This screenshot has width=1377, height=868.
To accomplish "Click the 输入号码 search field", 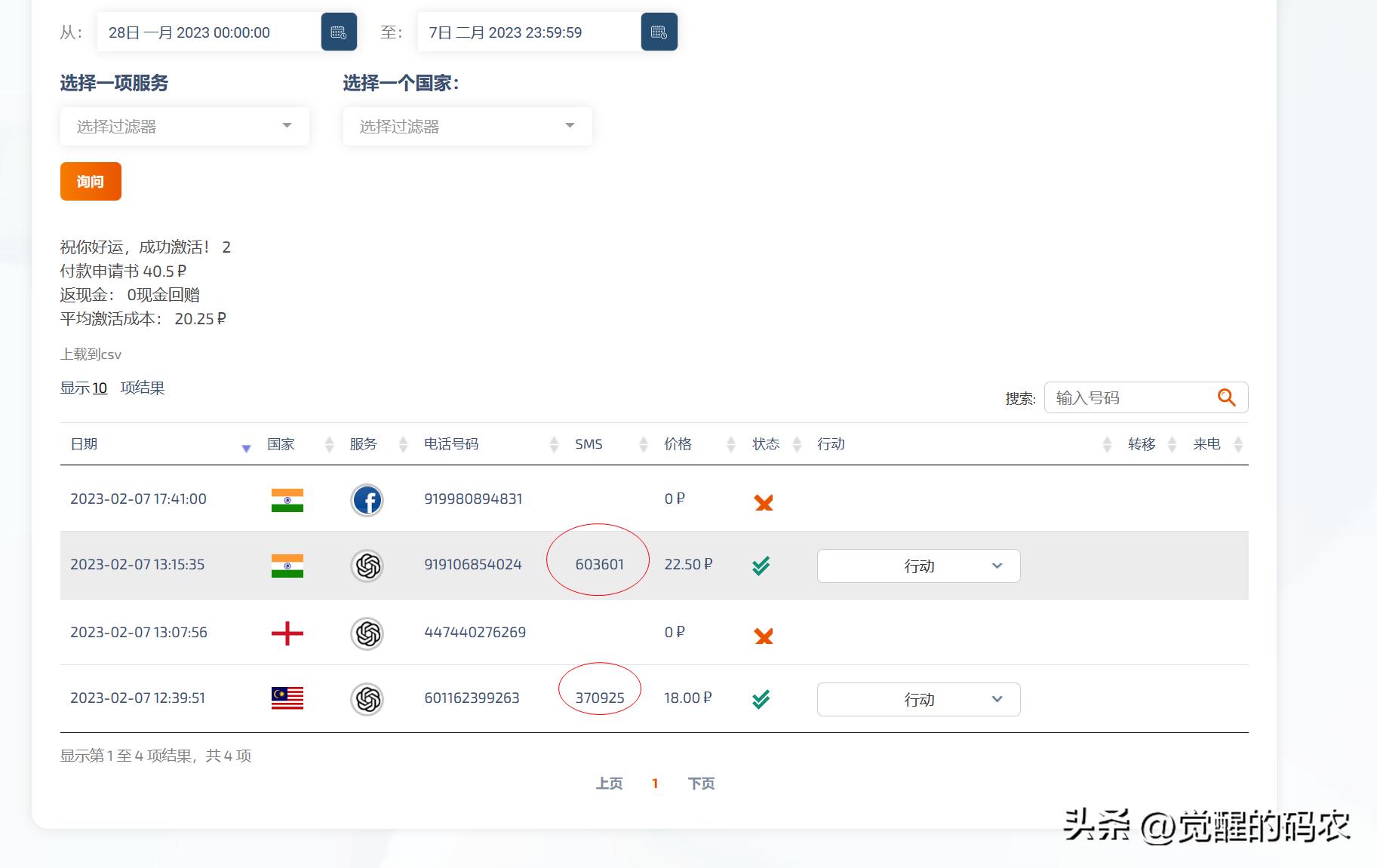I will tap(1128, 397).
